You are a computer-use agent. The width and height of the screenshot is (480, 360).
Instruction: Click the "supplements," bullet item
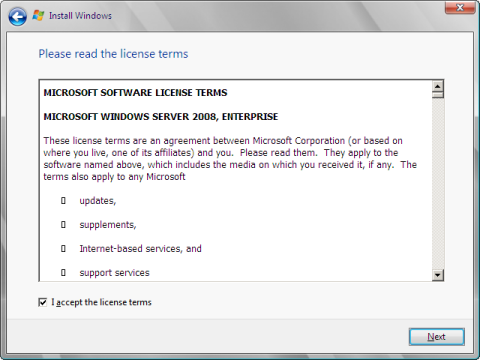pyautogui.click(x=108, y=225)
